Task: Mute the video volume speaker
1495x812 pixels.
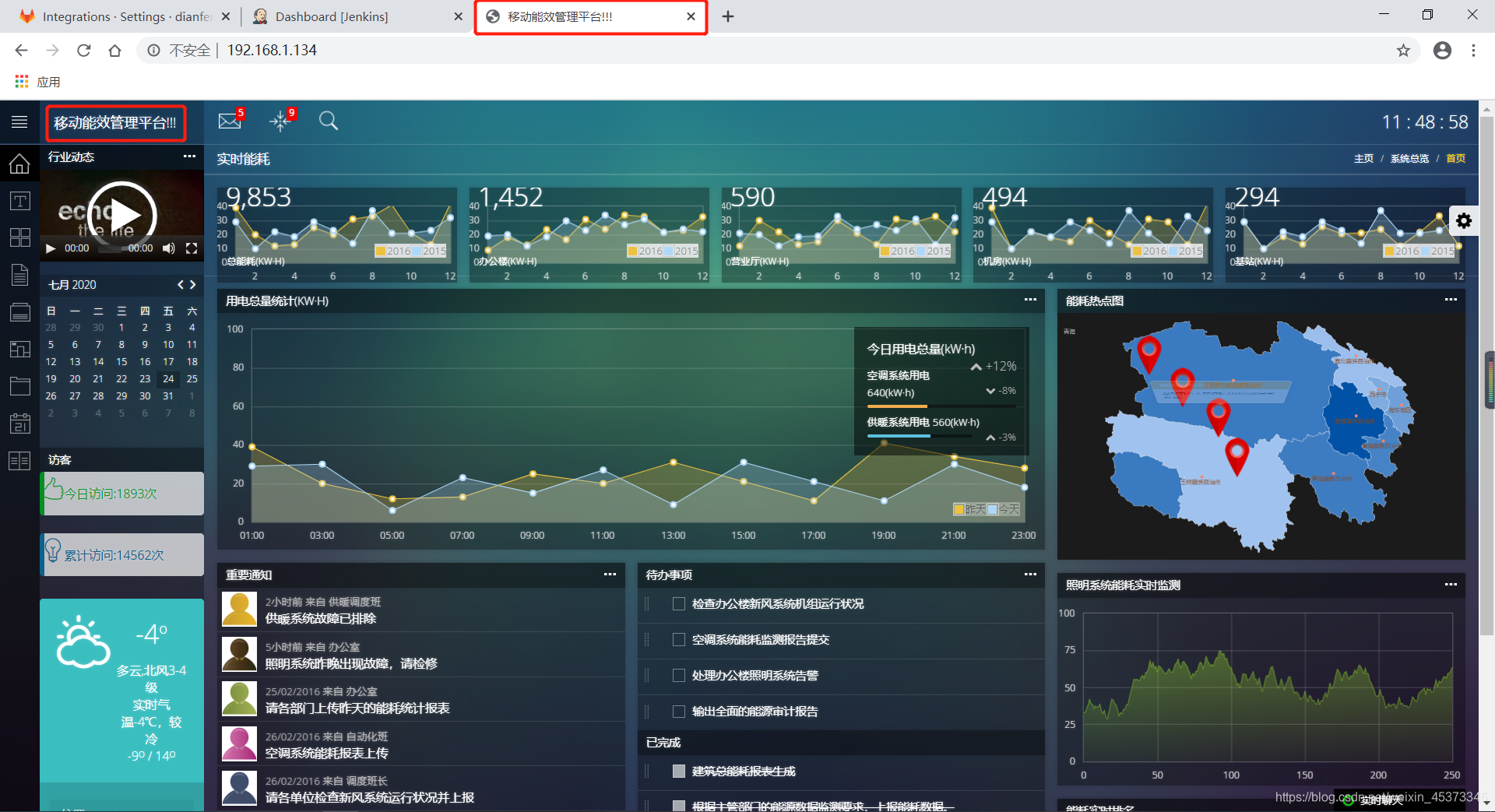Action: (168, 248)
